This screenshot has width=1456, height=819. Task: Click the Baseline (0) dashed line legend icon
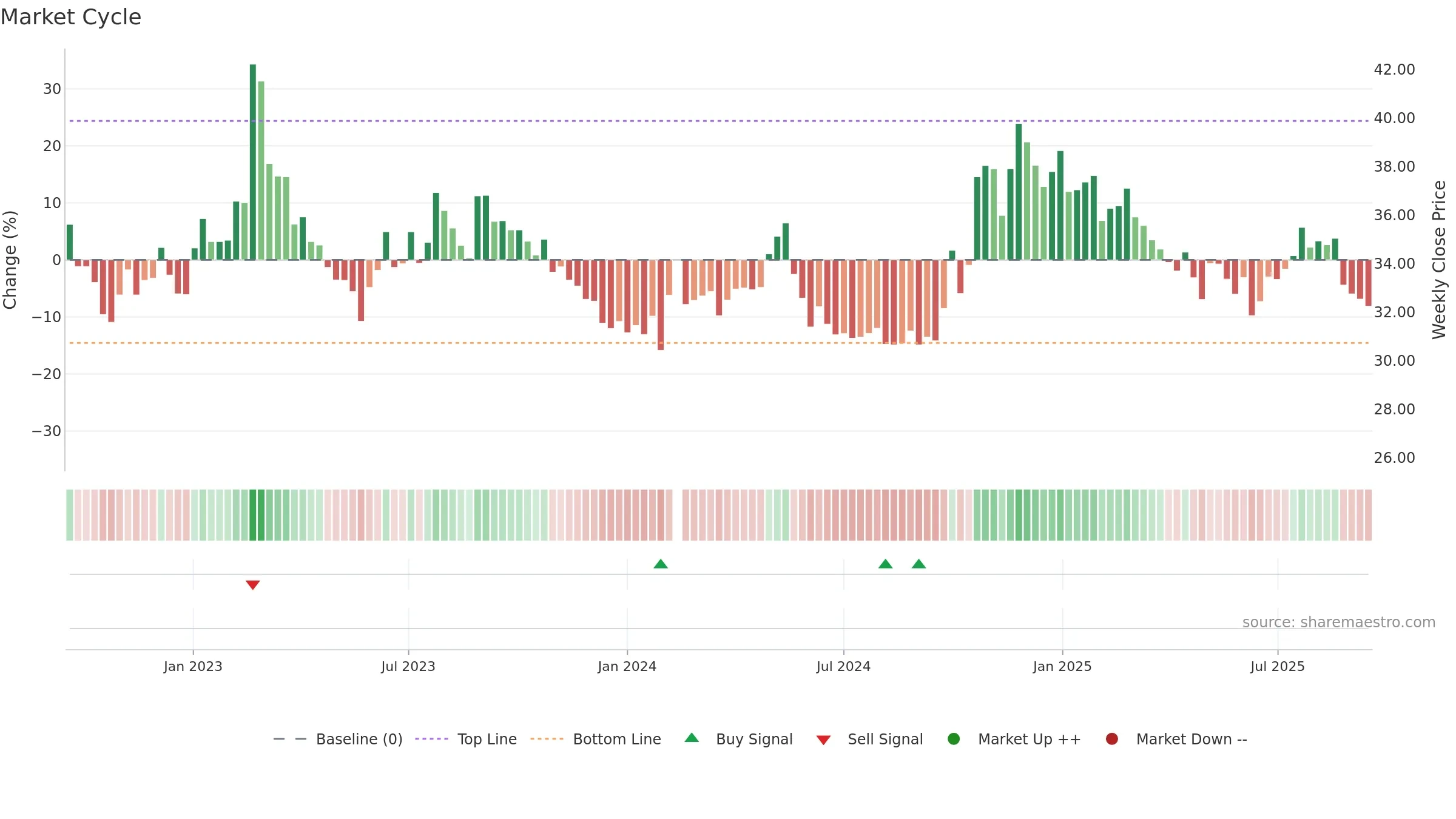click(x=290, y=739)
